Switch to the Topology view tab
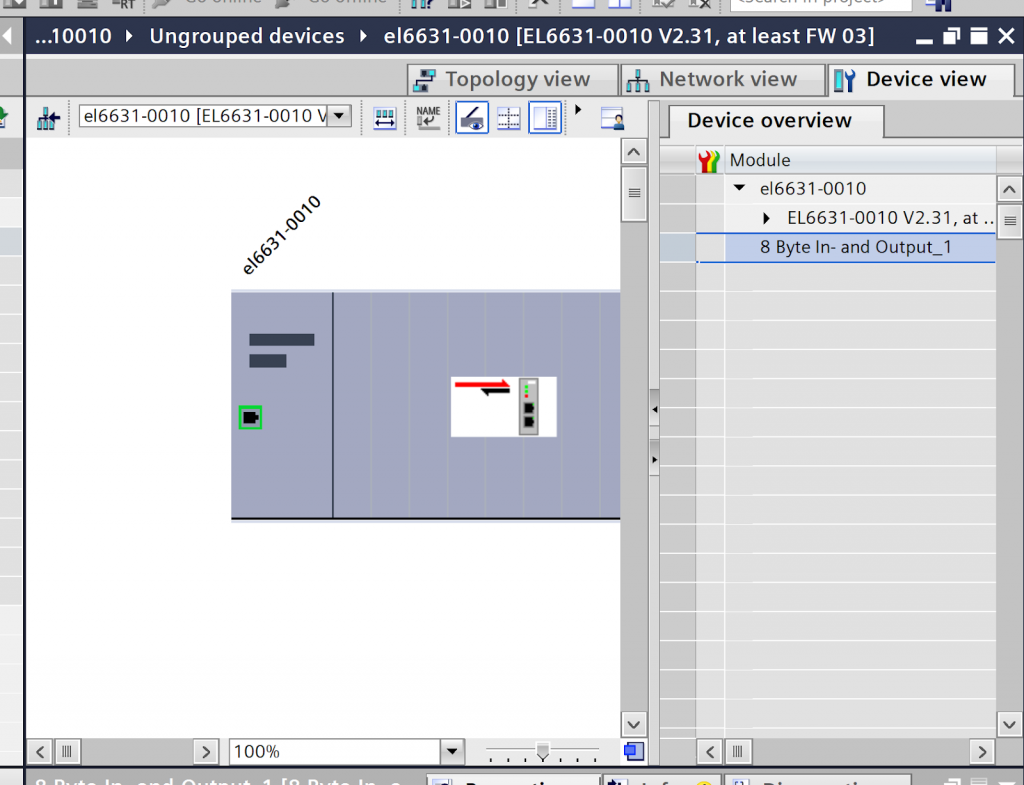This screenshot has height=785, width=1024. (x=504, y=80)
